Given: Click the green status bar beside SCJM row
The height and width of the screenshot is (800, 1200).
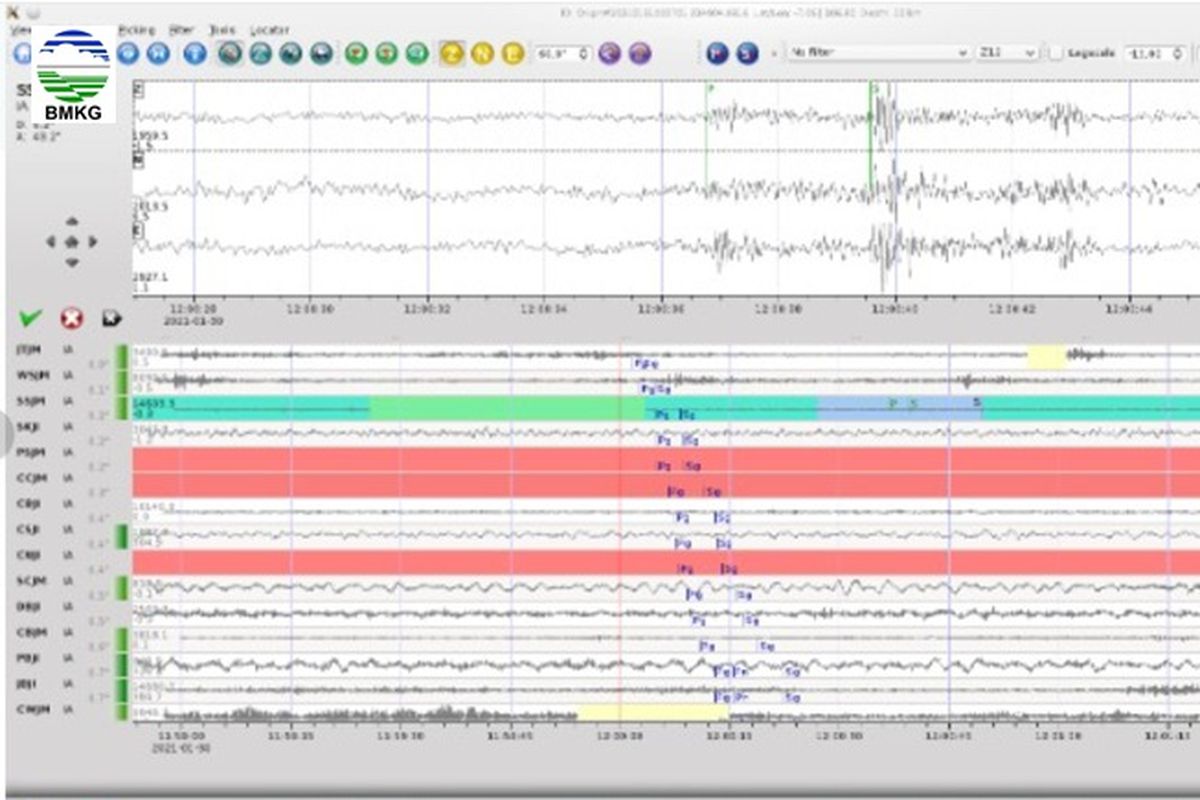Looking at the screenshot, I should coord(122,588).
